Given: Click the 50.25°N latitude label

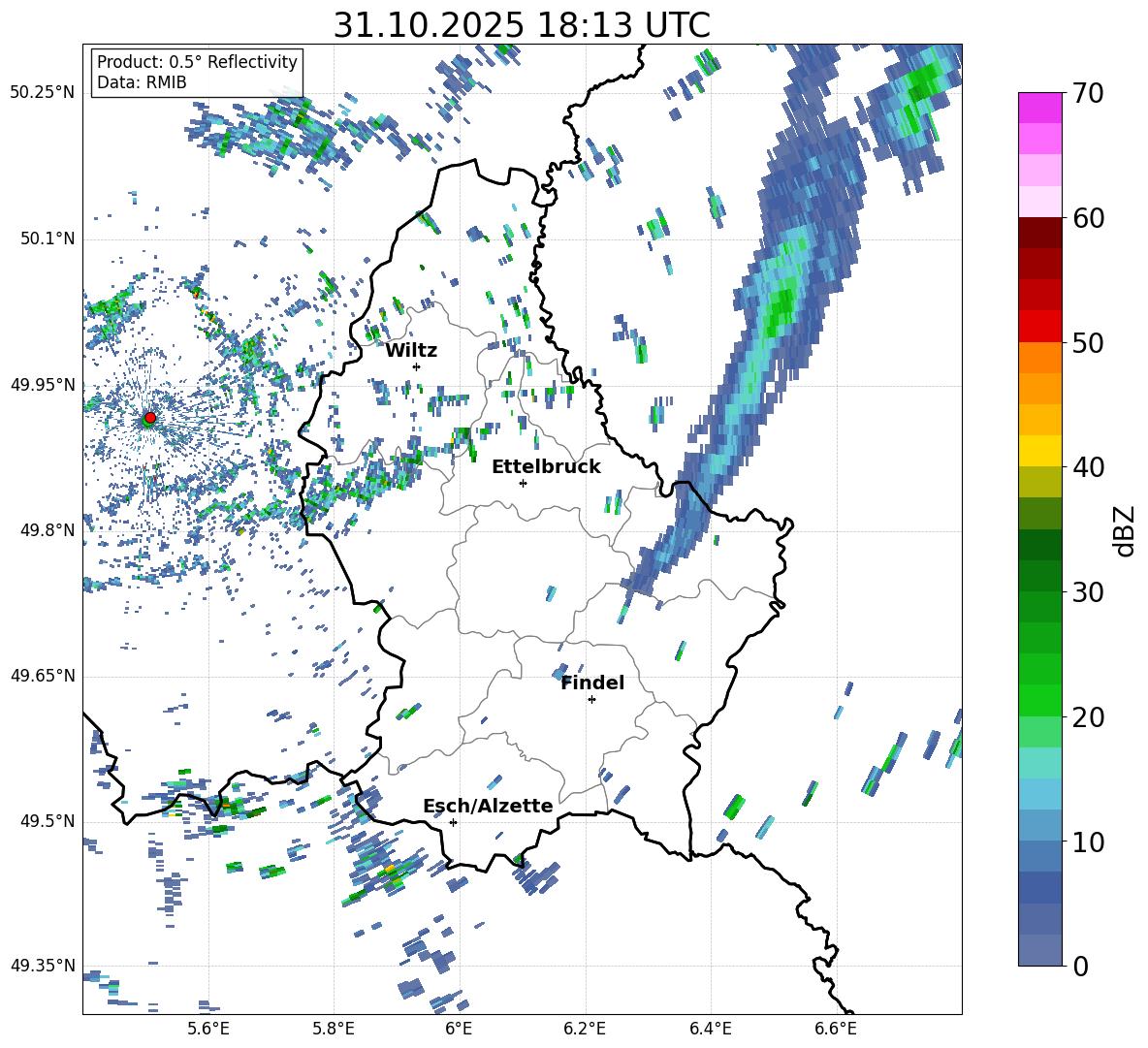Looking at the screenshot, I should 43,93.
